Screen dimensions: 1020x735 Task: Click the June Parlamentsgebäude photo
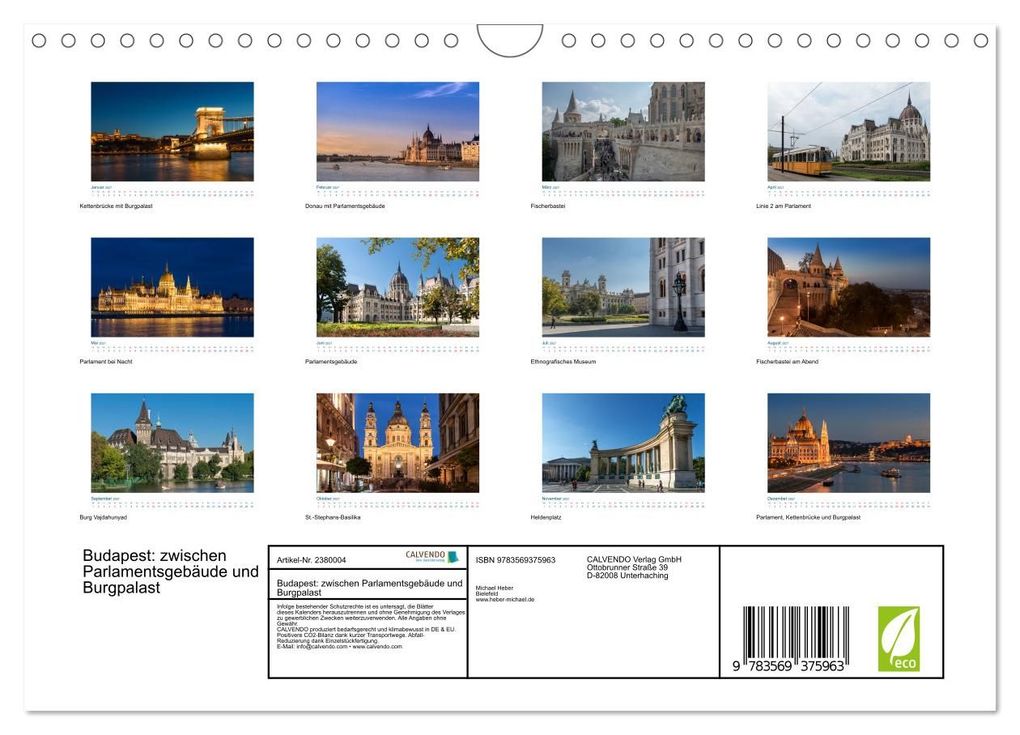[x=397, y=287]
